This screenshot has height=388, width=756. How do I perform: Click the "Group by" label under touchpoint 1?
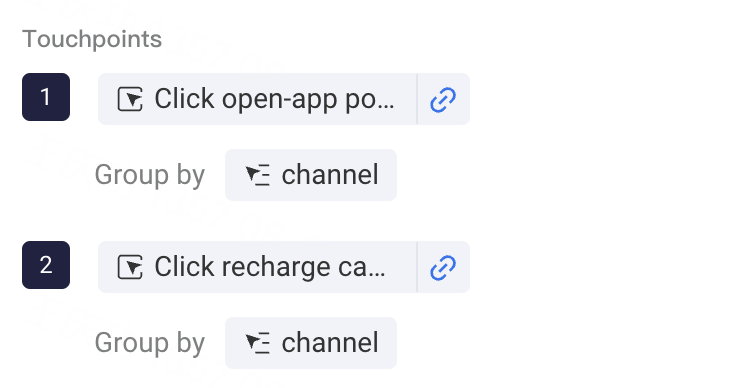(150, 175)
